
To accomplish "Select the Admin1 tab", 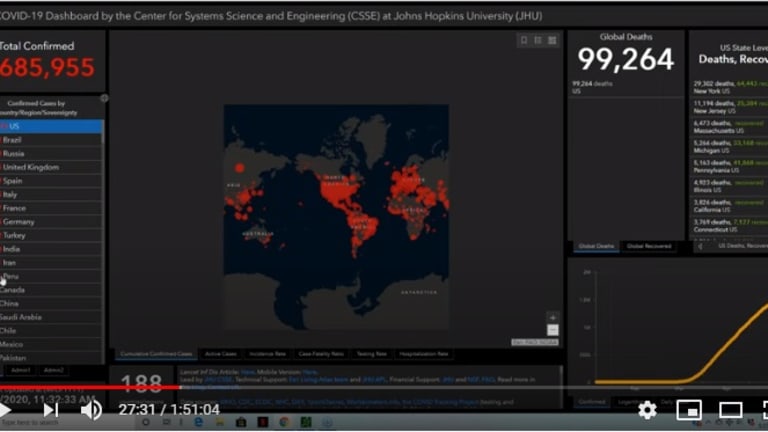I will pos(21,370).
